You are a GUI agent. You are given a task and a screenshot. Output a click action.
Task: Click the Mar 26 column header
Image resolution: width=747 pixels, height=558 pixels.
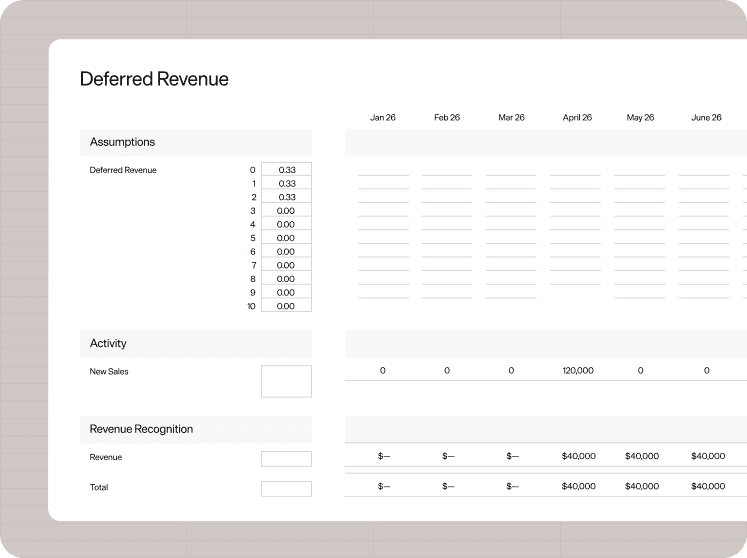511,117
